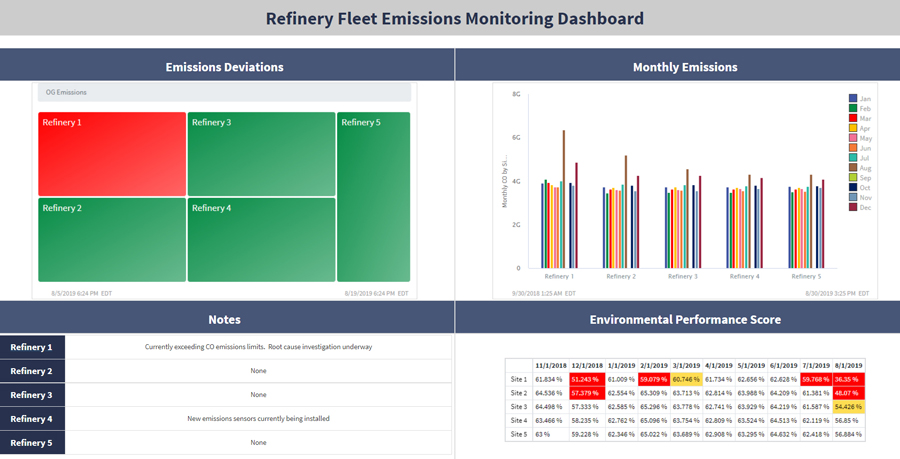Image resolution: width=900 pixels, height=459 pixels.
Task: Toggle the Mar legend entry
Action: (860, 118)
